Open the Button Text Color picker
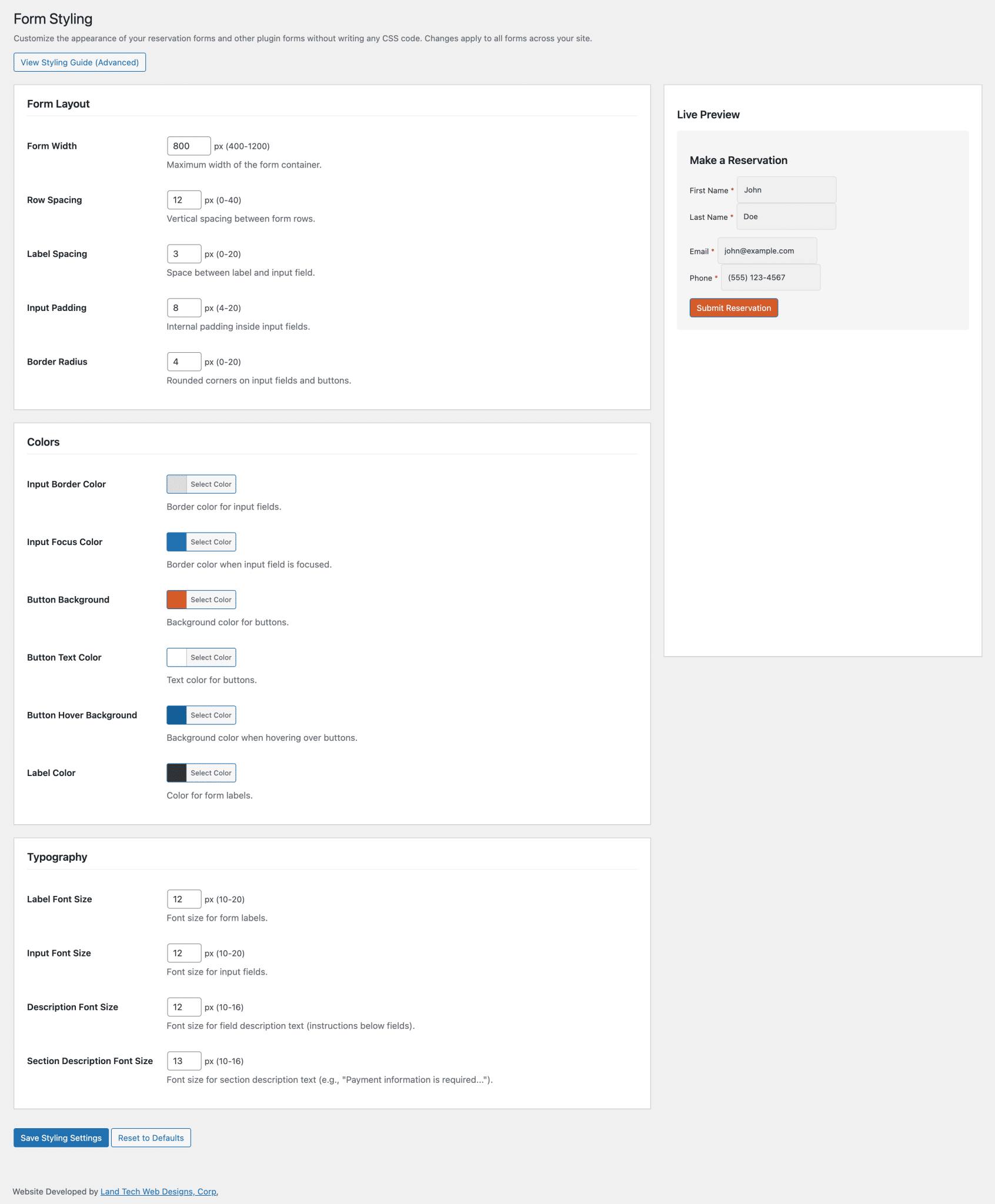995x1204 pixels. 211,657
